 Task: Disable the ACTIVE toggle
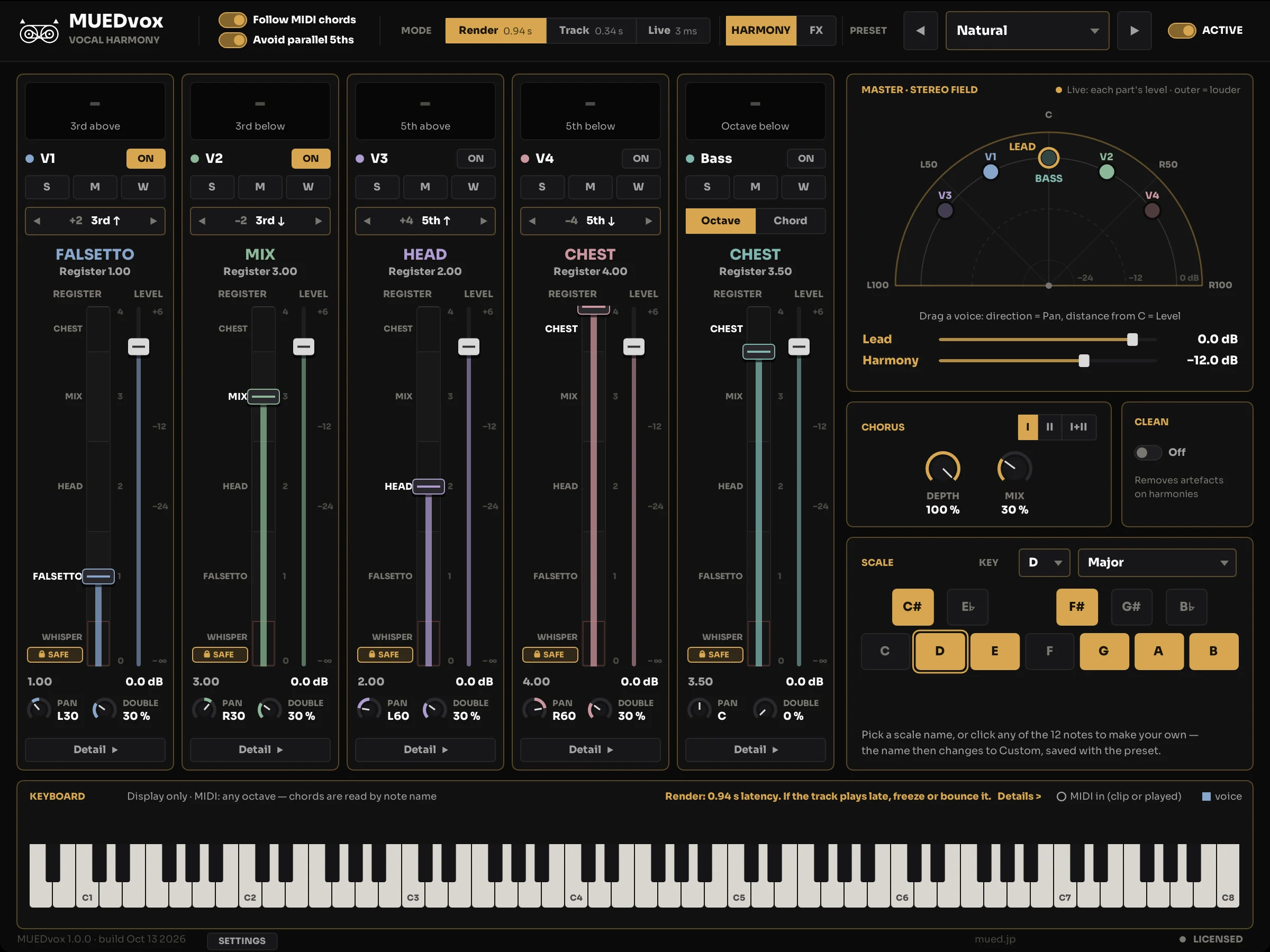click(x=1182, y=31)
